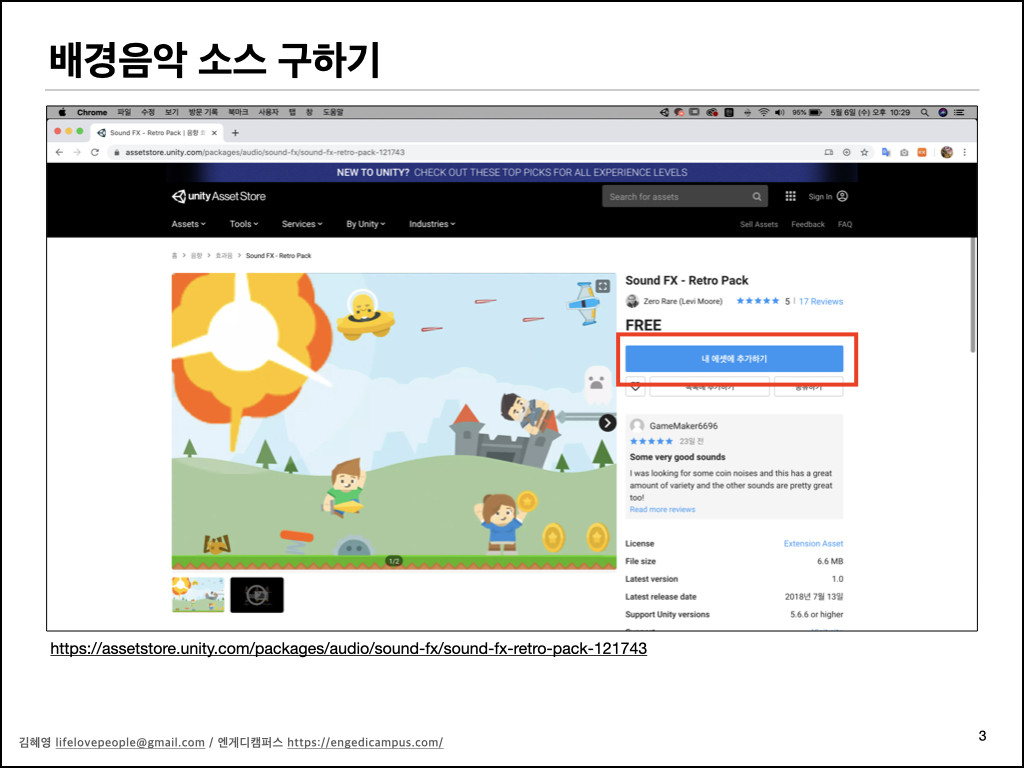
Task: Click the volume icon in the menu bar
Action: (x=779, y=112)
